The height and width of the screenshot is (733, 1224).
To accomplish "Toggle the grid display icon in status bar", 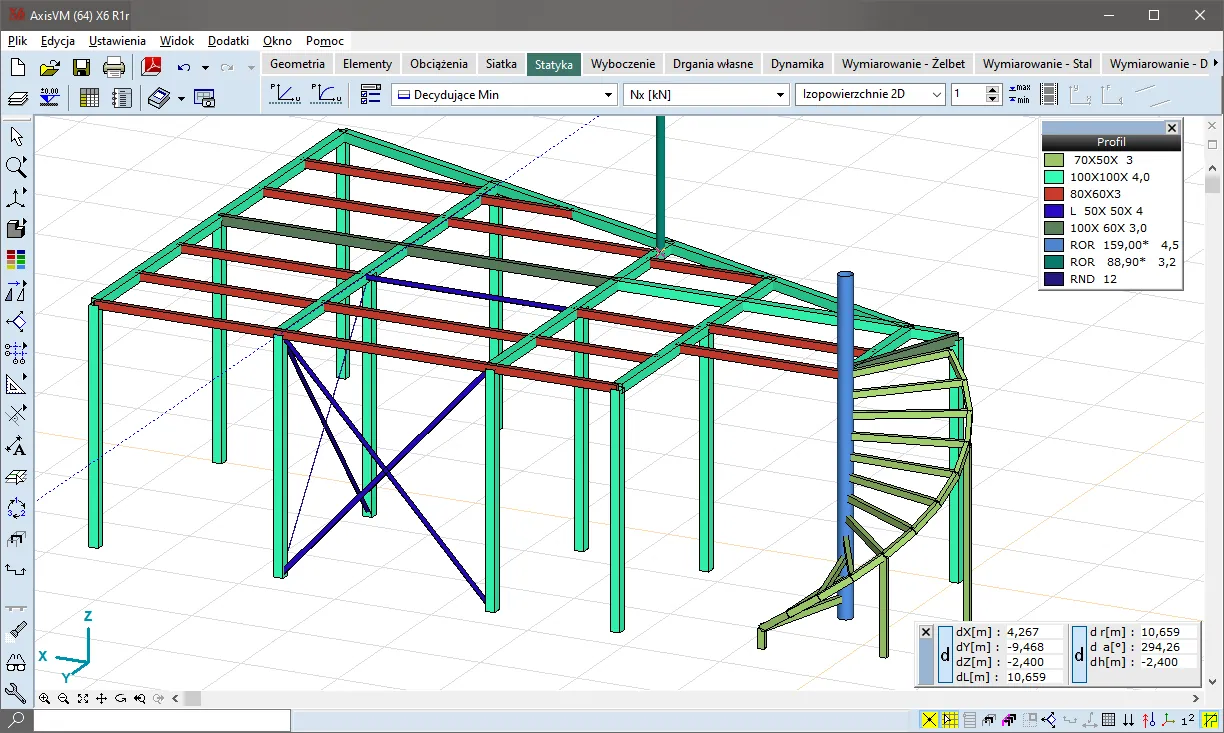I will (1109, 720).
